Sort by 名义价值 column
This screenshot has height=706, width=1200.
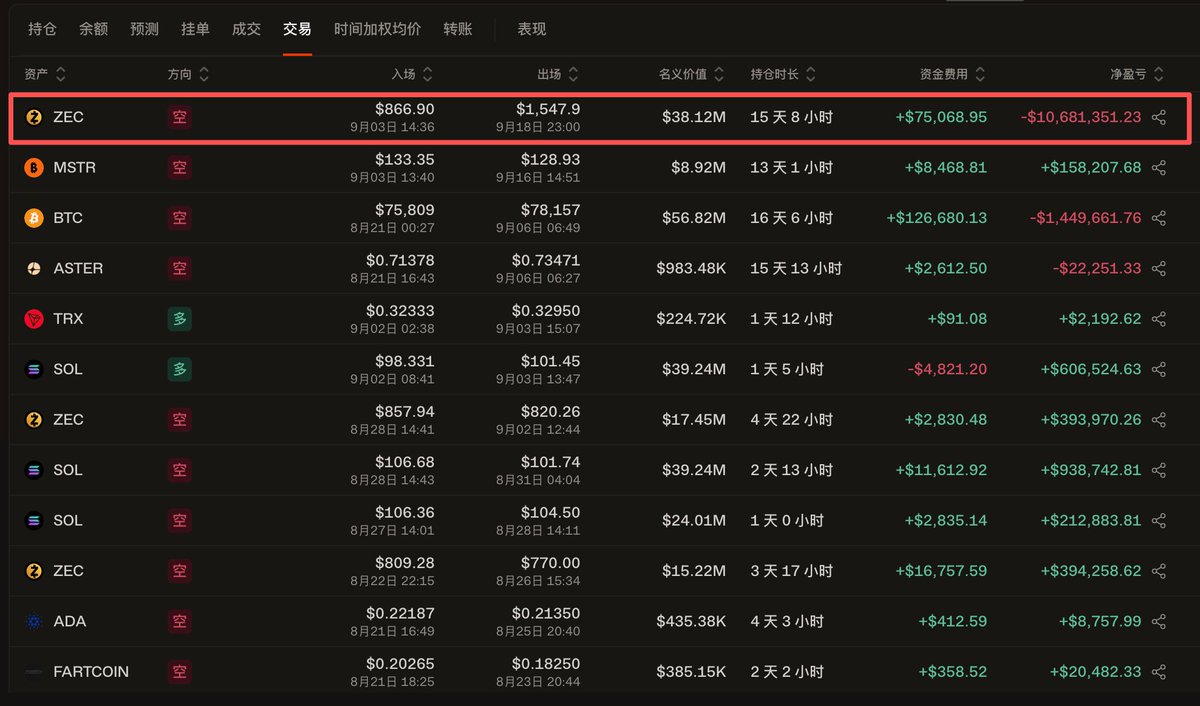[691, 74]
